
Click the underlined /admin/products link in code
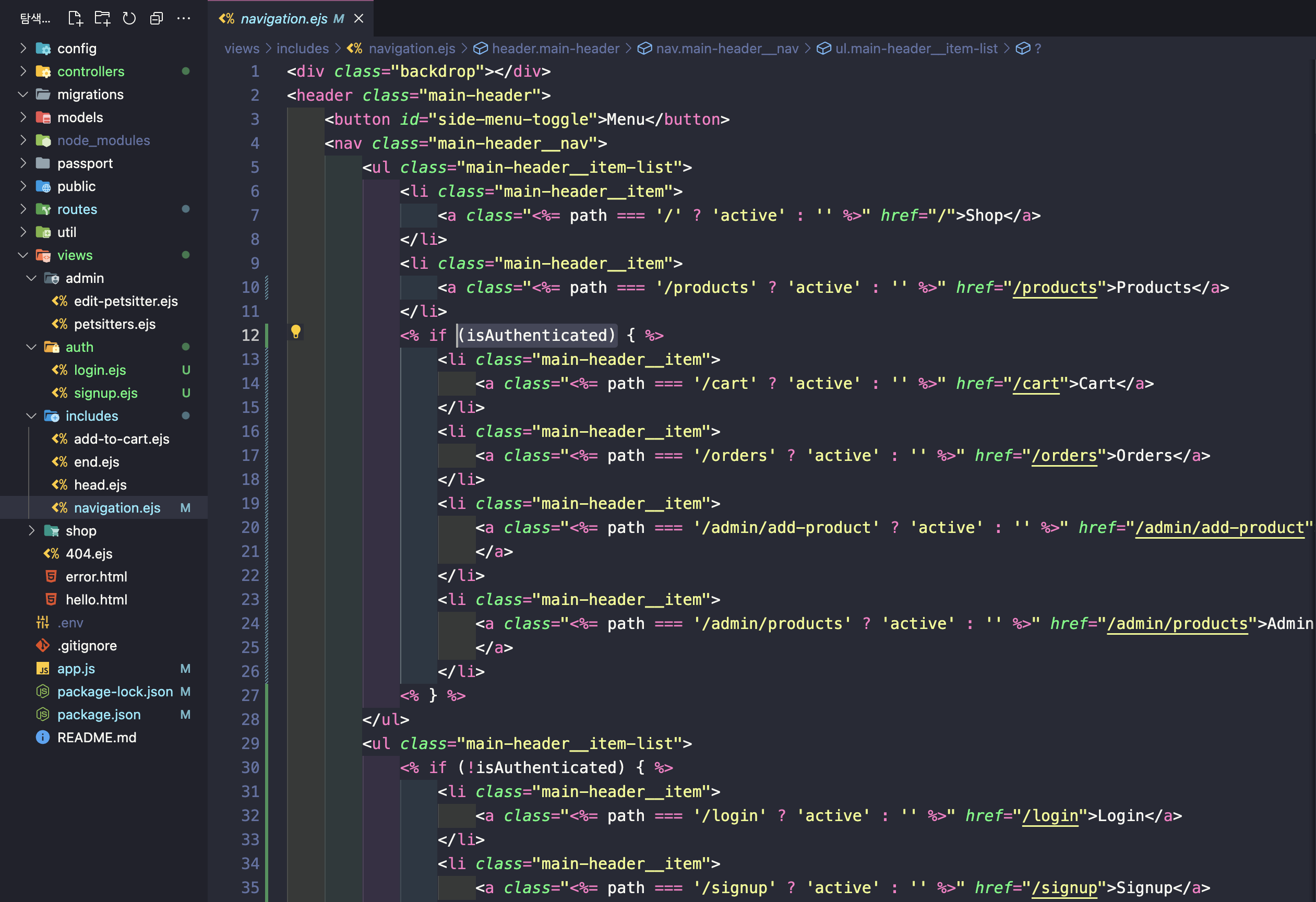[x=1178, y=623]
